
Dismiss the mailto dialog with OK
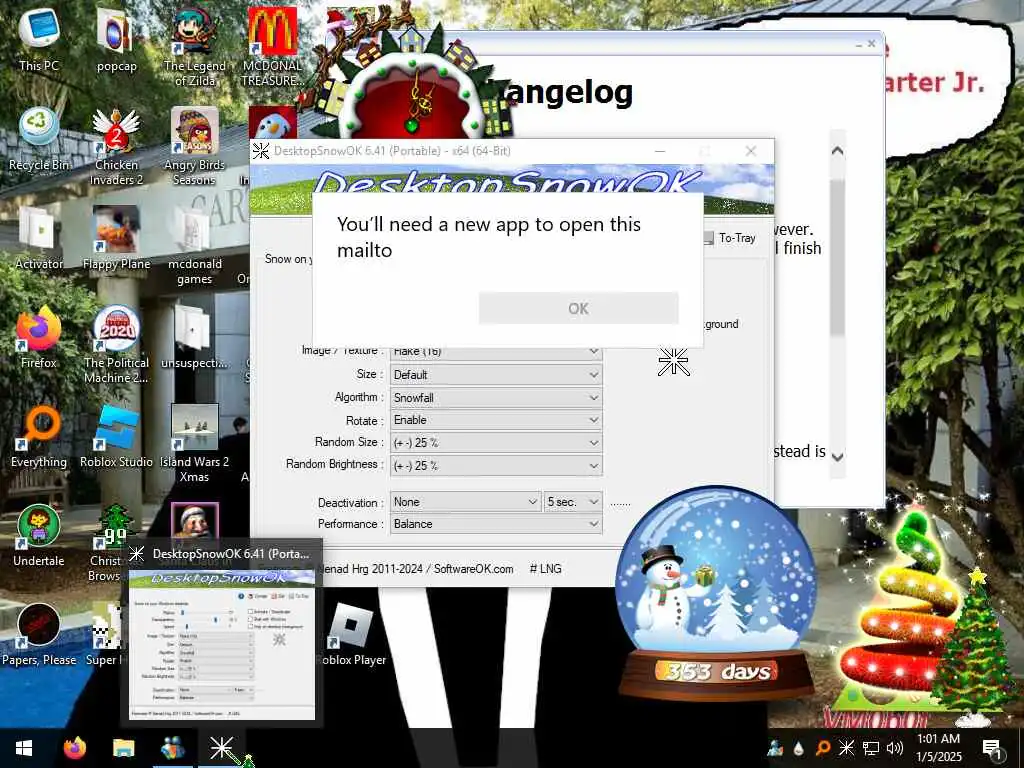578,308
